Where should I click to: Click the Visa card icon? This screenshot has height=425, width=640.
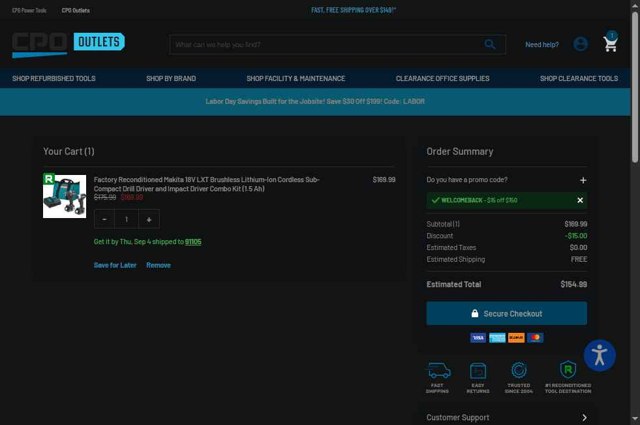point(478,338)
